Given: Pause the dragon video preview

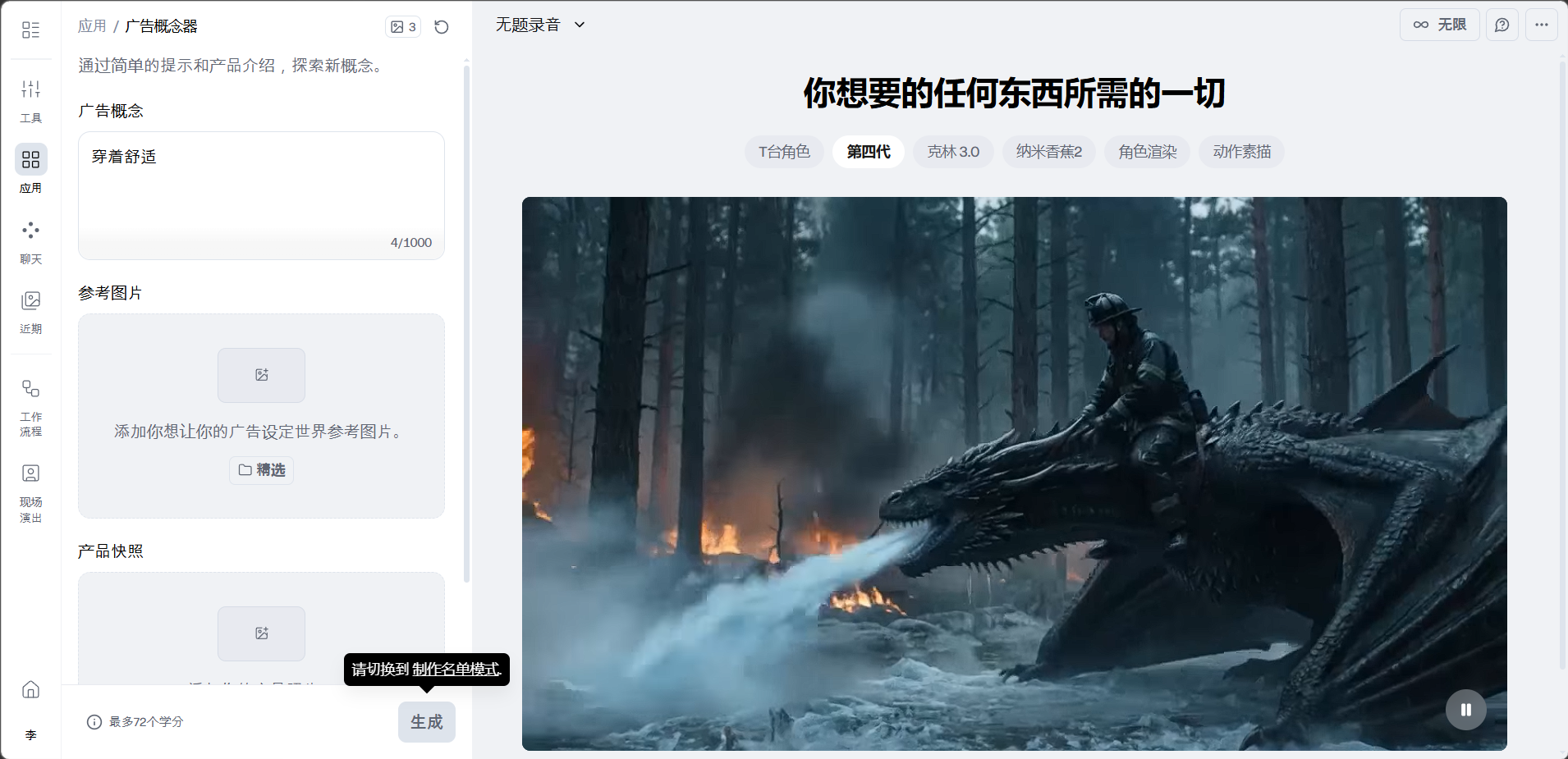Looking at the screenshot, I should coord(1465,710).
